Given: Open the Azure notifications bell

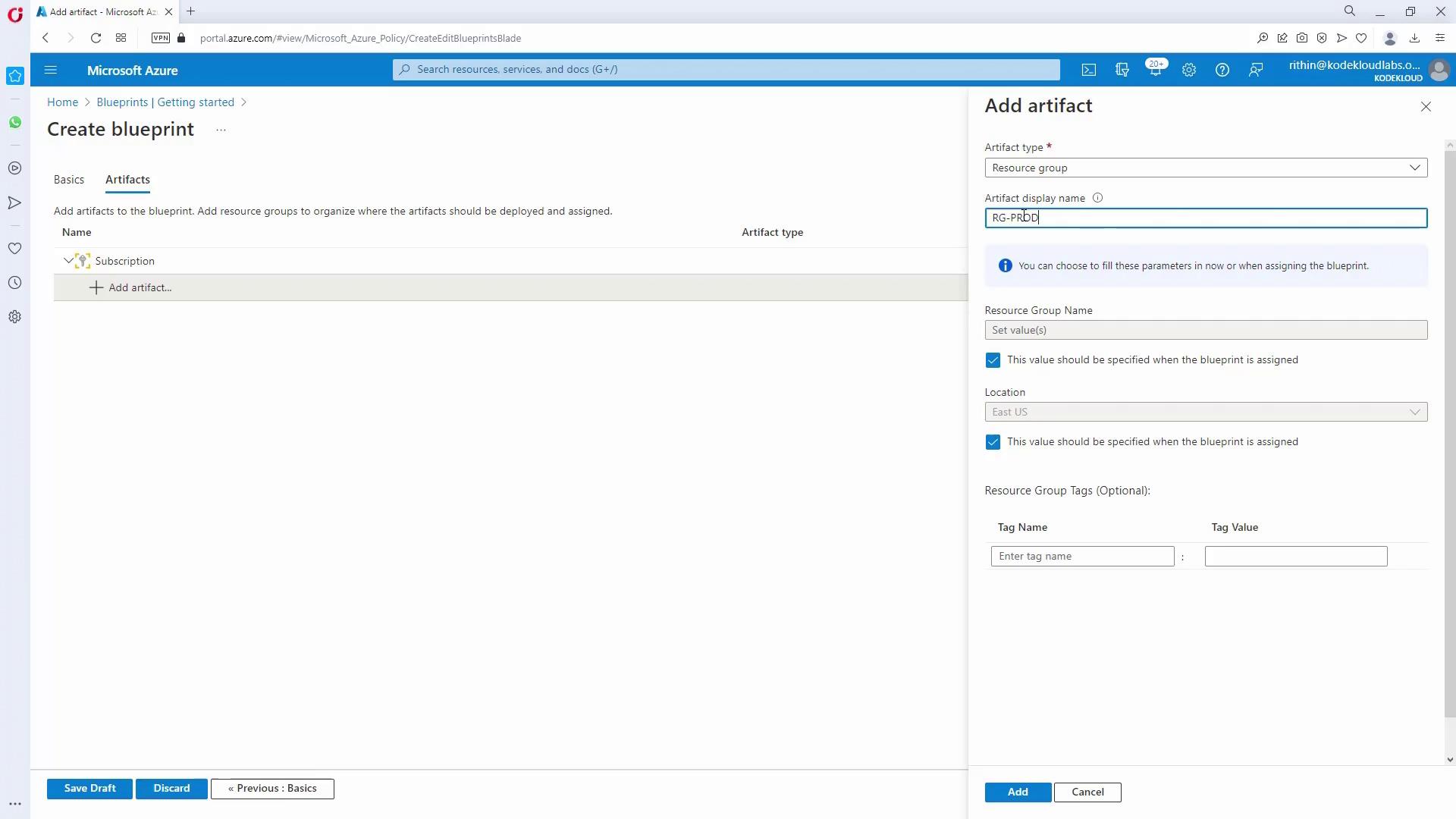Looking at the screenshot, I should (x=1155, y=70).
